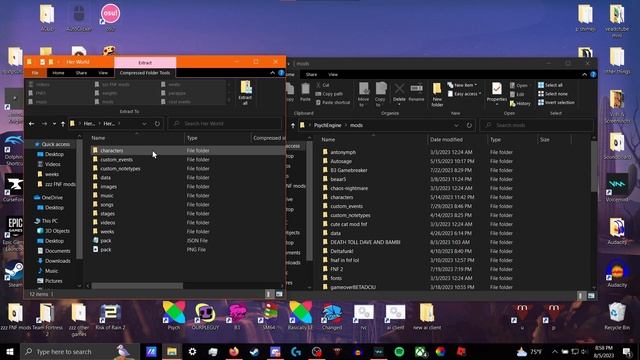Click Select all in mods ribbon
This screenshot has height=360, width=640.
pos(550,85)
